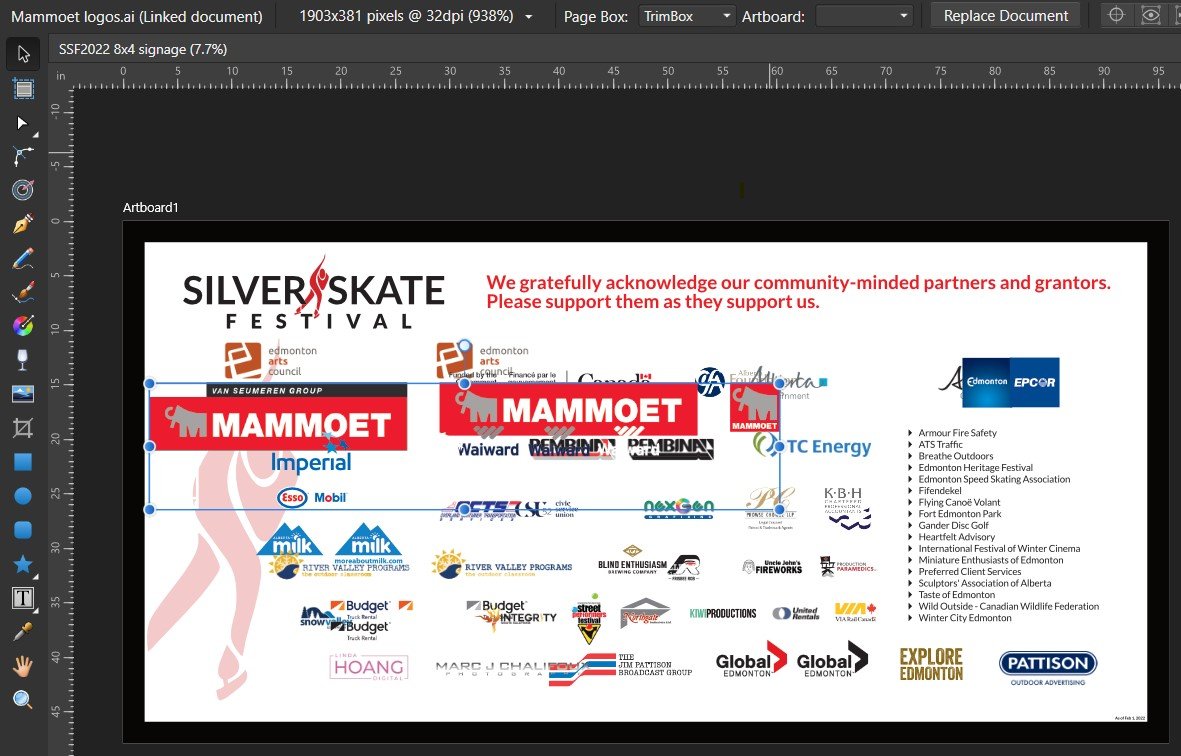Activate the Fill tool color wheel
This screenshot has height=756, width=1181.
tap(23, 325)
